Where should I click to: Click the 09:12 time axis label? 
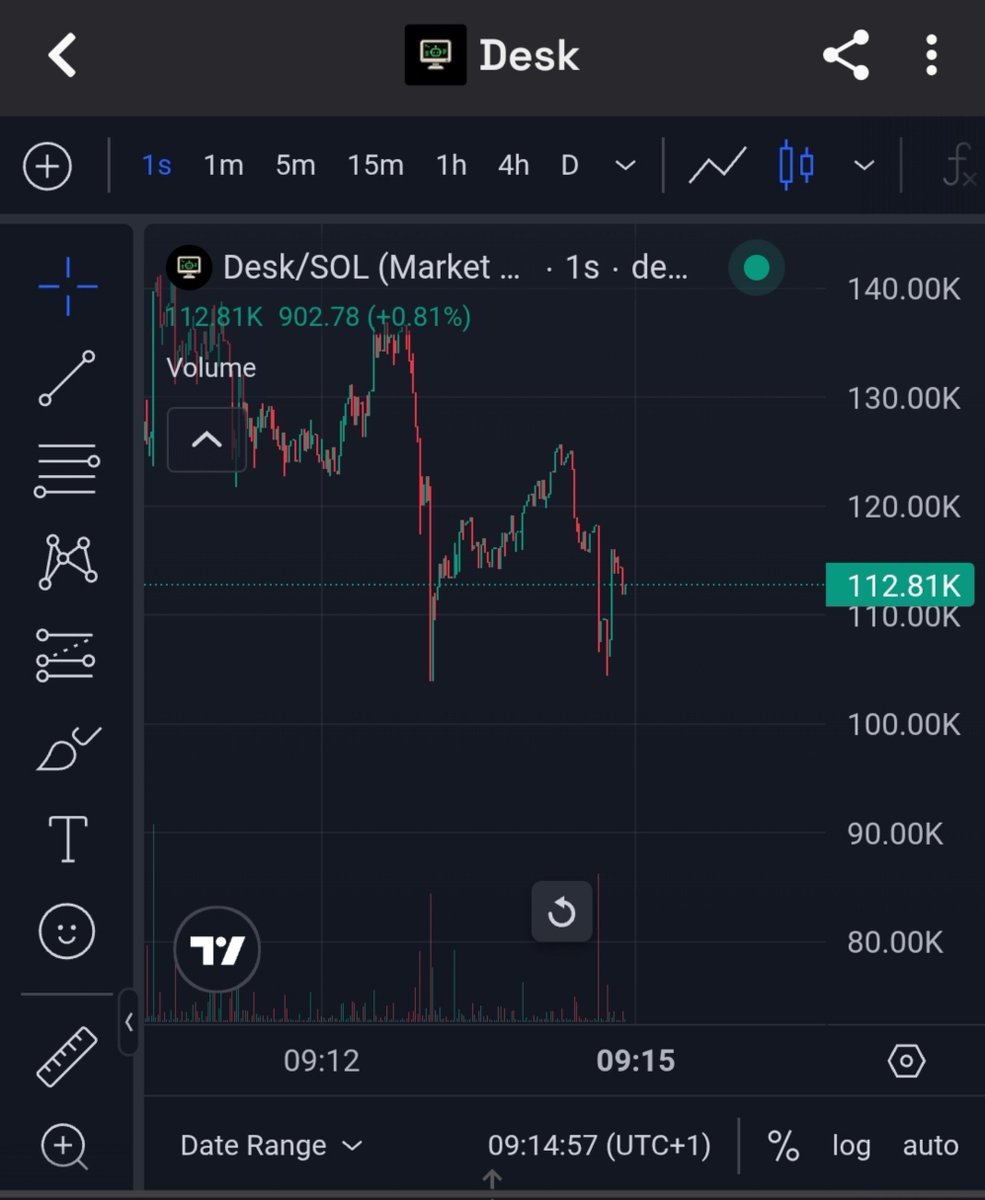pyautogui.click(x=322, y=1060)
